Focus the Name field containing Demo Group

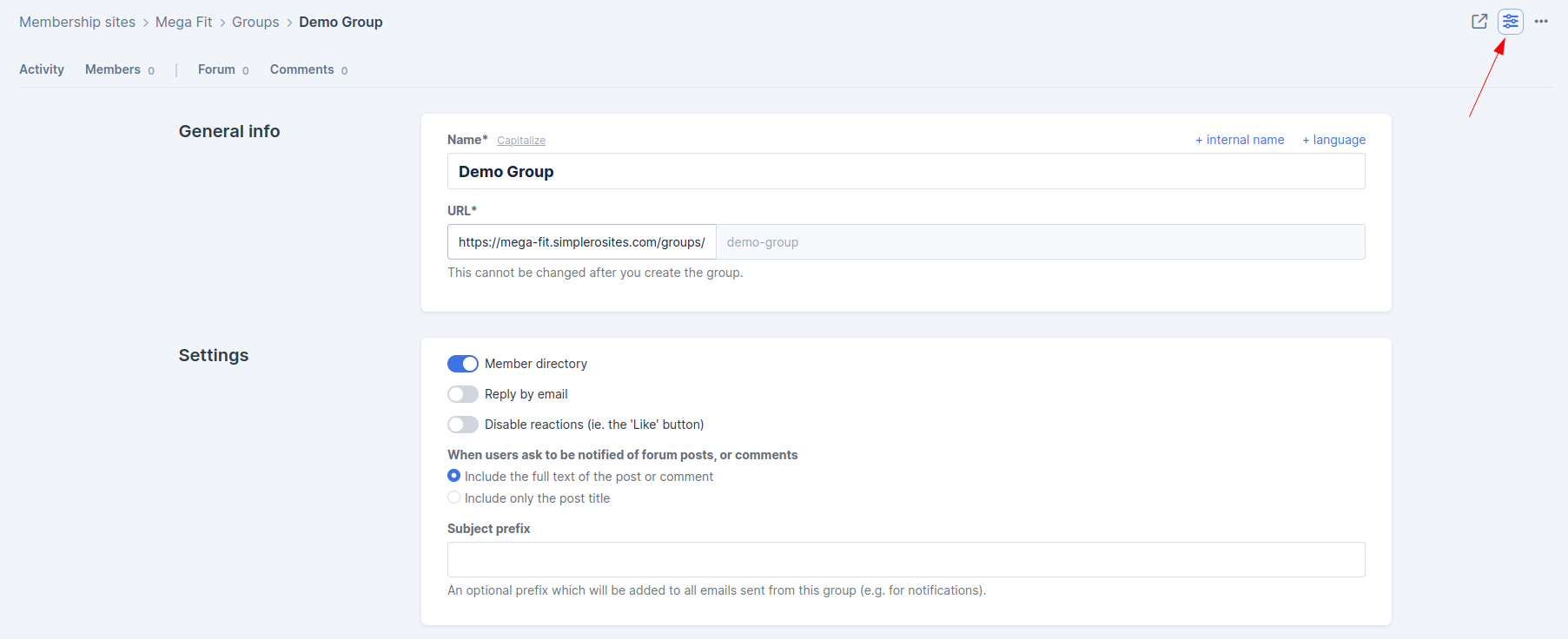tap(906, 171)
